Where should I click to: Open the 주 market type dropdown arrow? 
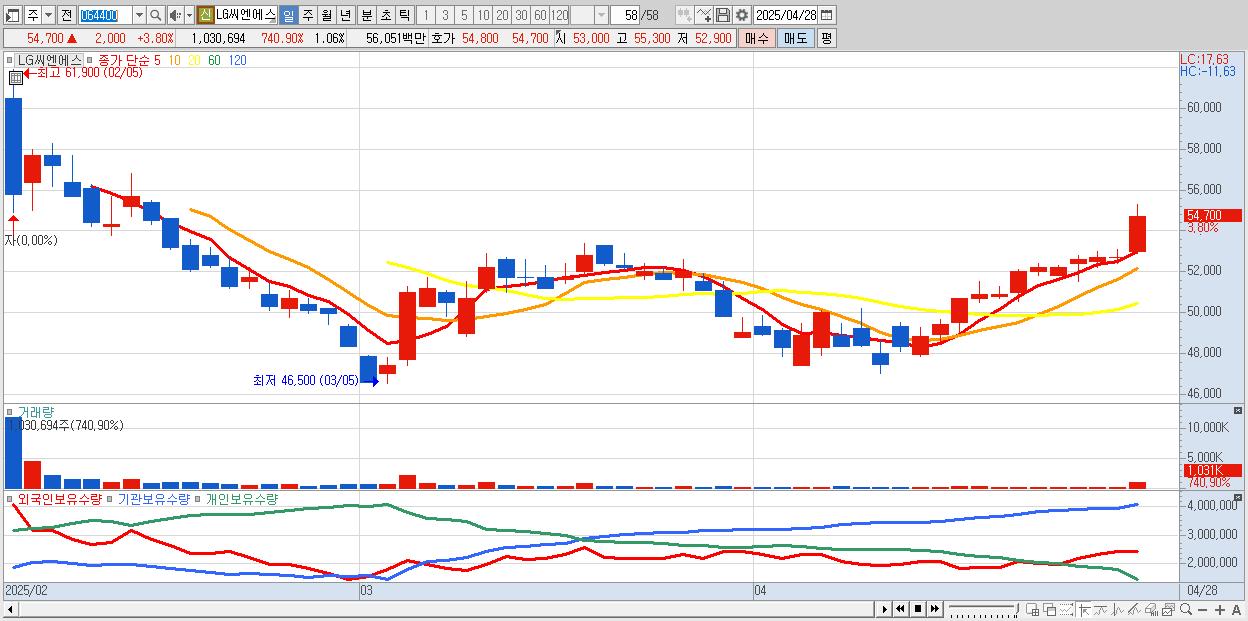coord(49,15)
